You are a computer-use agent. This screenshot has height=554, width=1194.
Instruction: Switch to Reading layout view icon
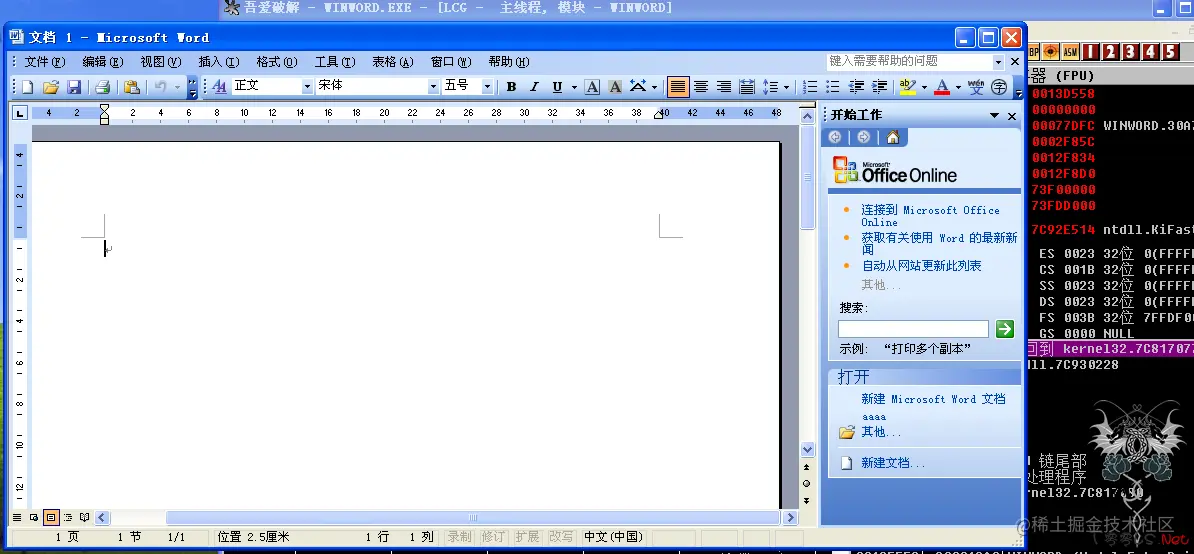tap(85, 517)
